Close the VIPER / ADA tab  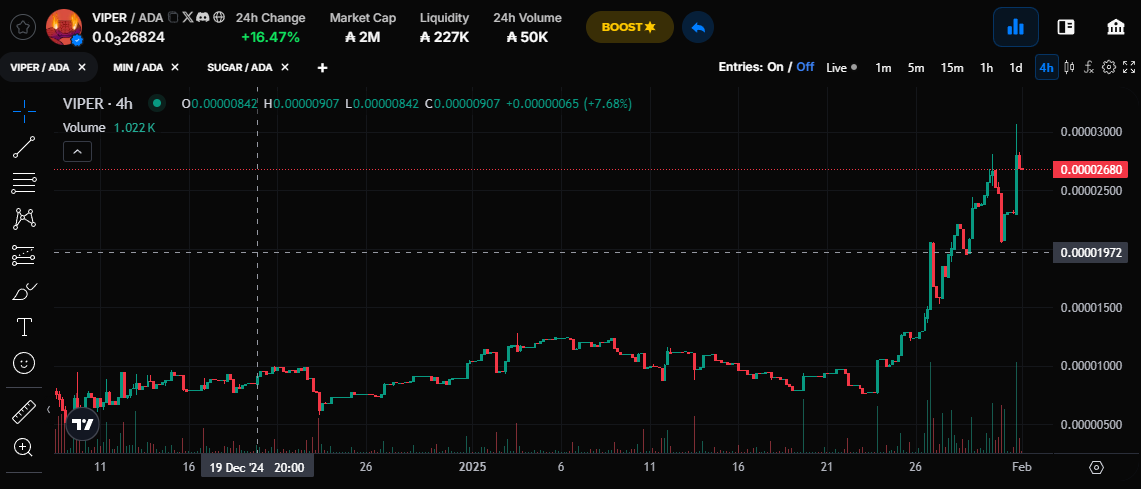[x=82, y=68]
